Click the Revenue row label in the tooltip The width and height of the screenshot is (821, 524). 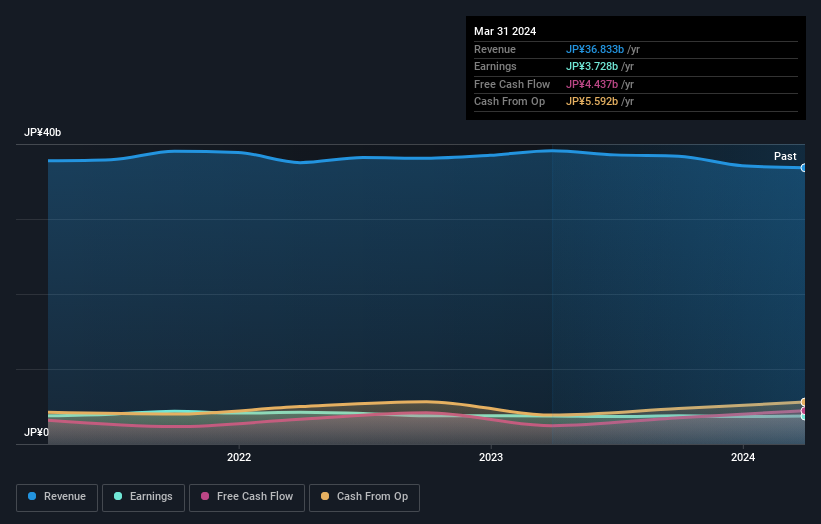(495, 49)
